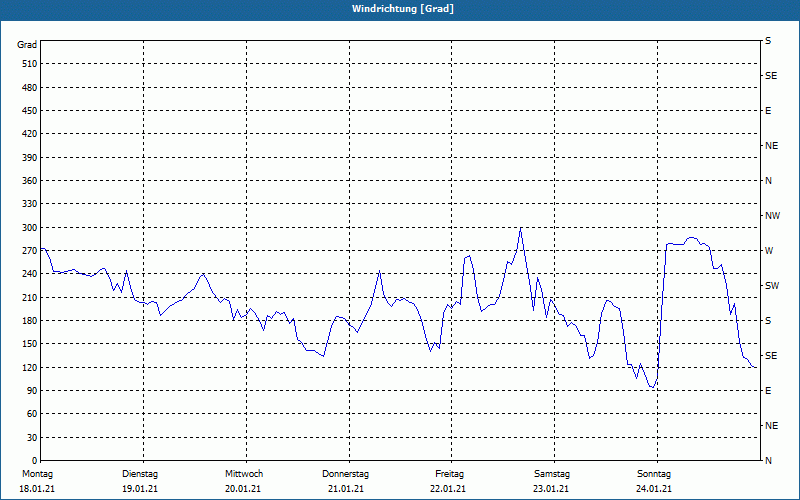Select the SE compass label beside the 480 gridline
Image resolution: width=800 pixels, height=500 pixels.
[x=771, y=76]
